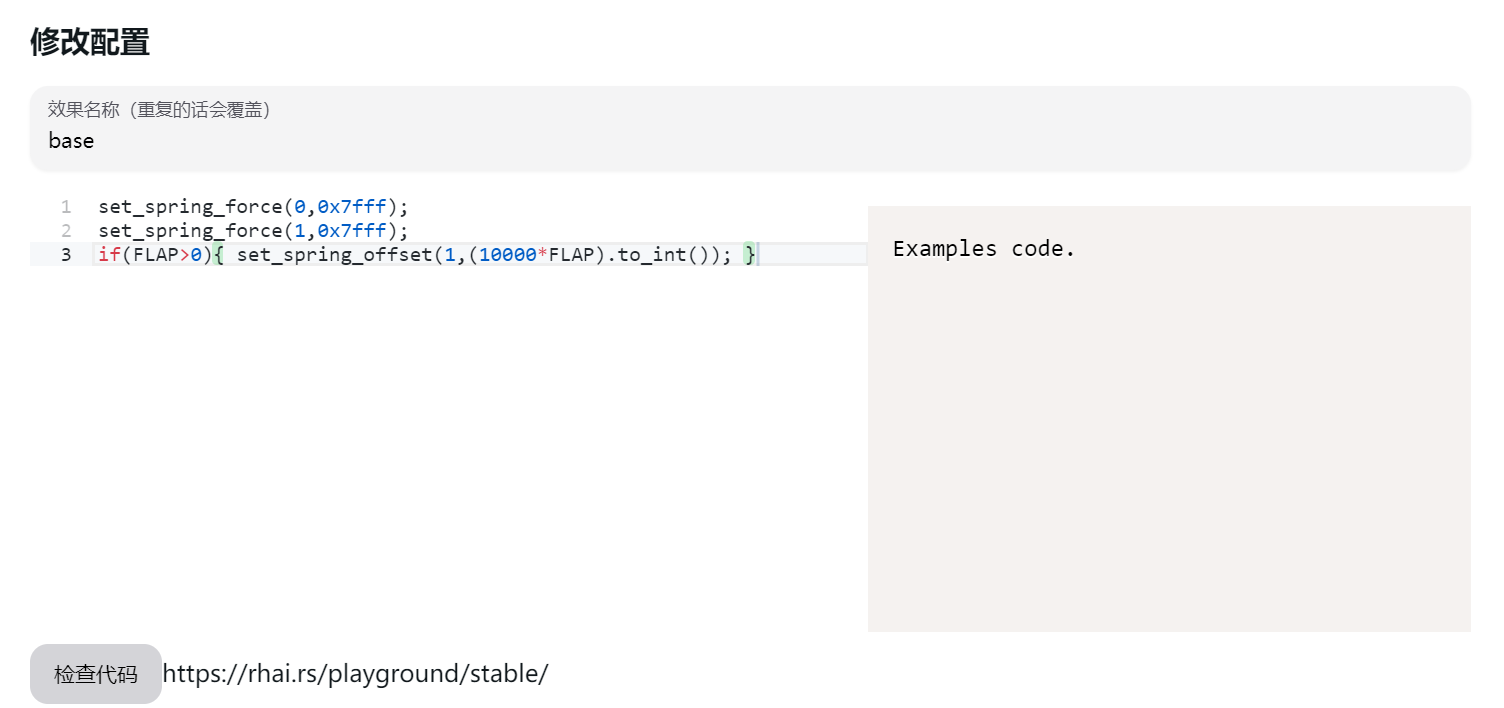Focus the 效果名称 input field containing base
The width and height of the screenshot is (1504, 708).
click(750, 141)
